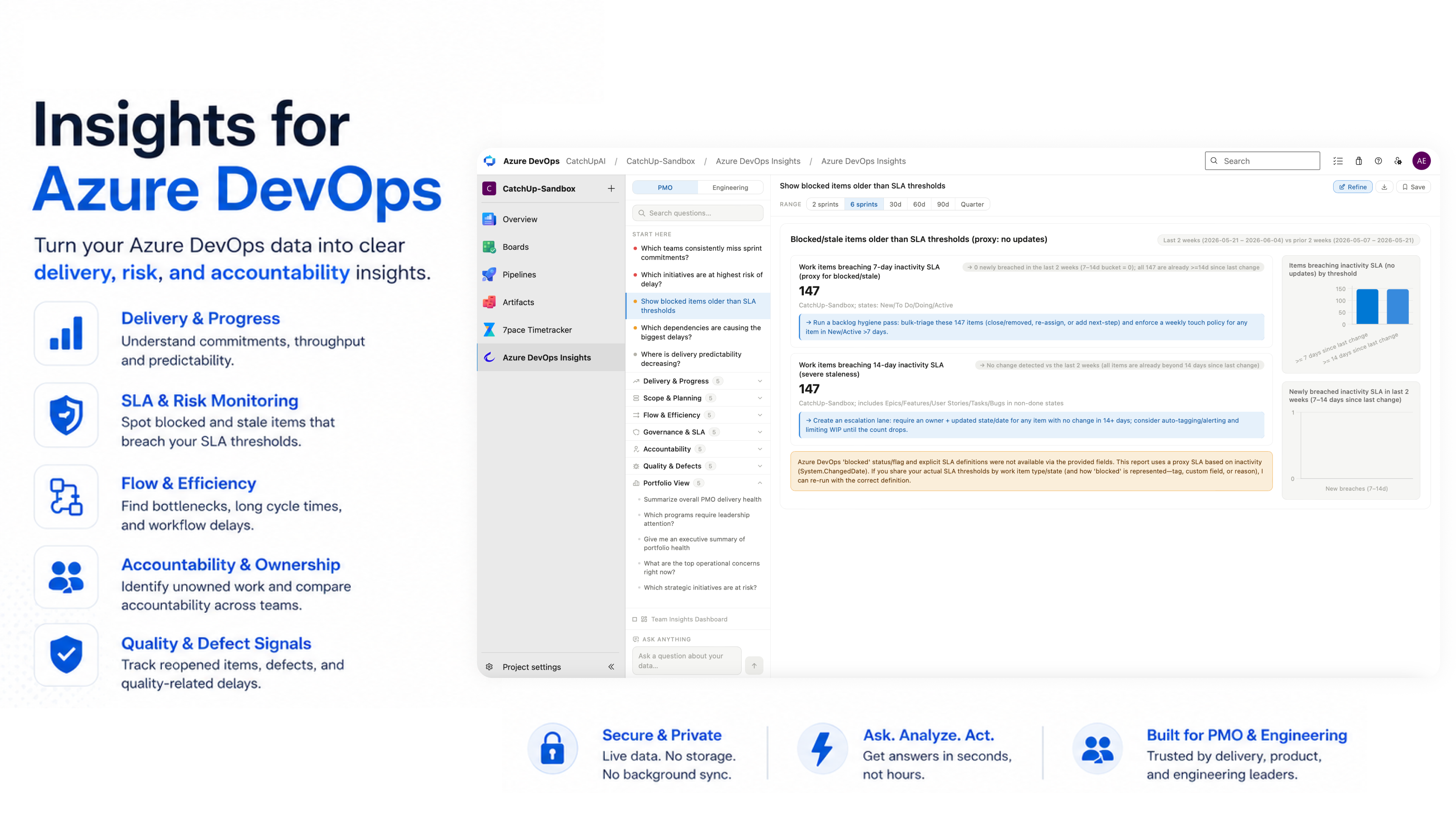Expand the Delivery & Progress section
This screenshot has width=1456, height=819.
point(698,381)
